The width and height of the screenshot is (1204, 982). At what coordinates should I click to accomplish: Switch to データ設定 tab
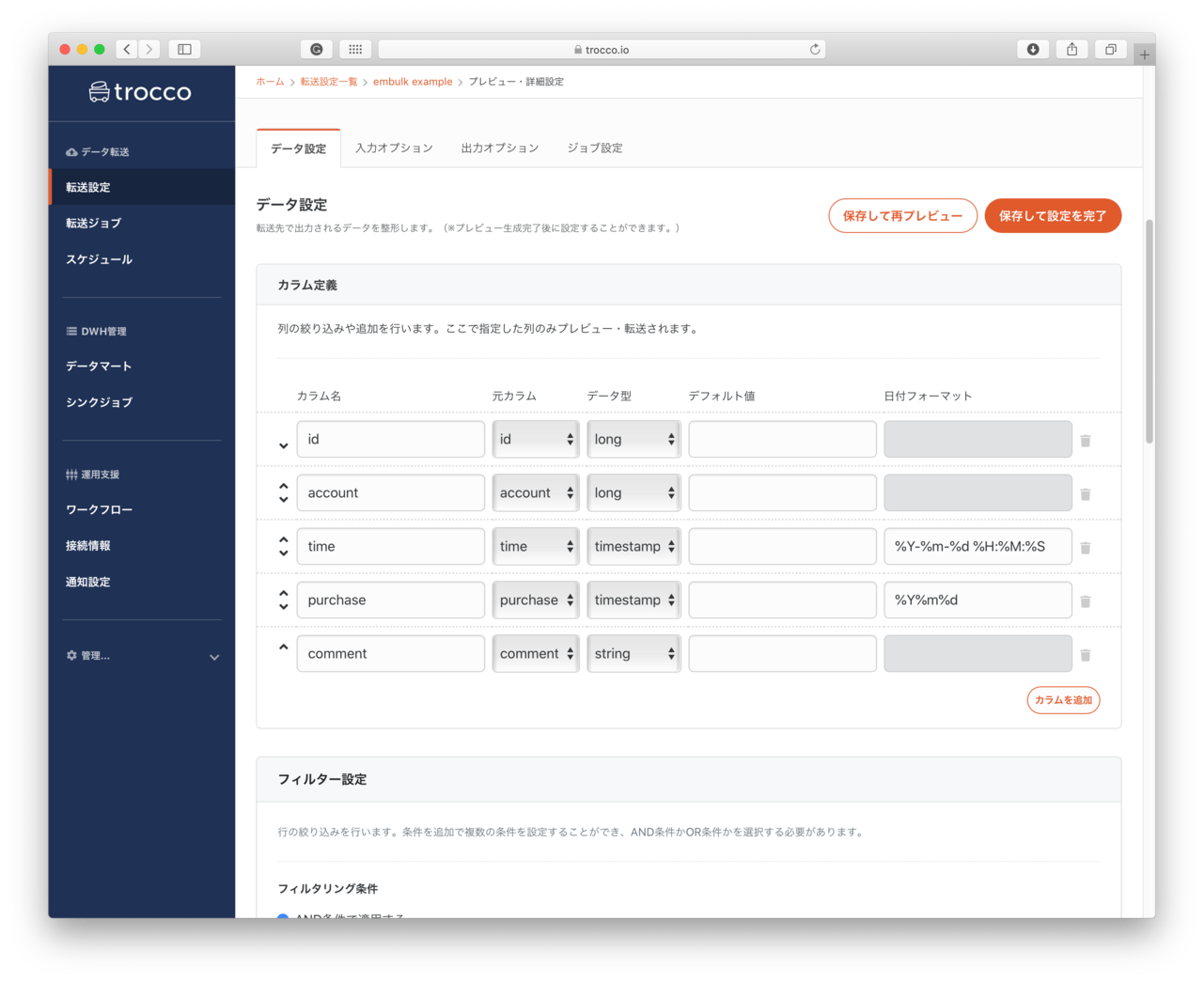pos(299,148)
